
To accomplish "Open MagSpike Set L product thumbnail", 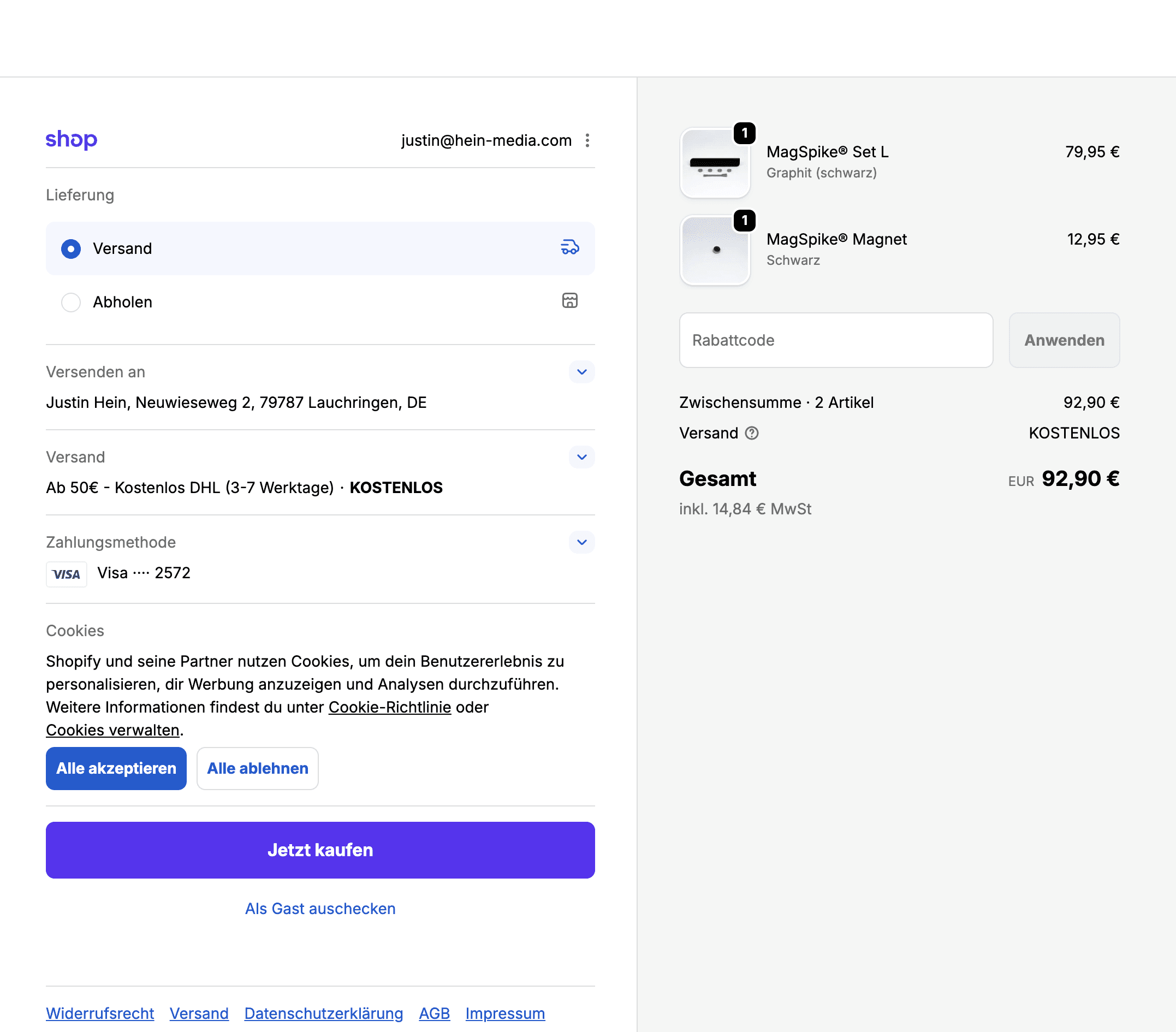I will pos(715,164).
